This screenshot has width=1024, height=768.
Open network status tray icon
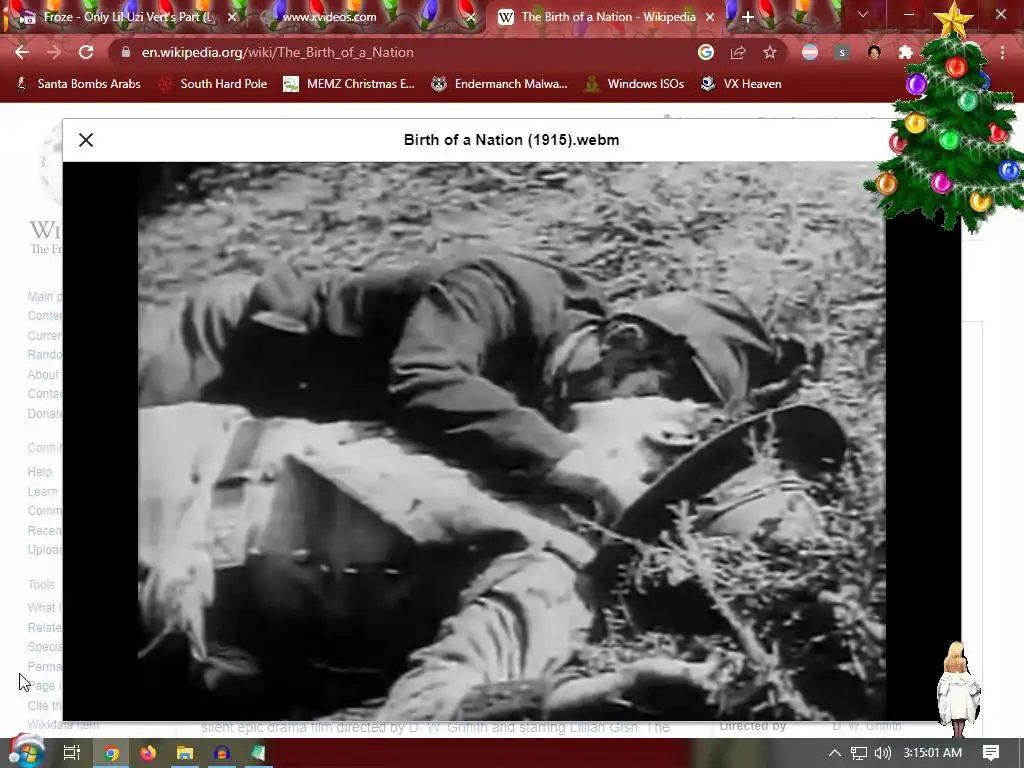(x=859, y=753)
